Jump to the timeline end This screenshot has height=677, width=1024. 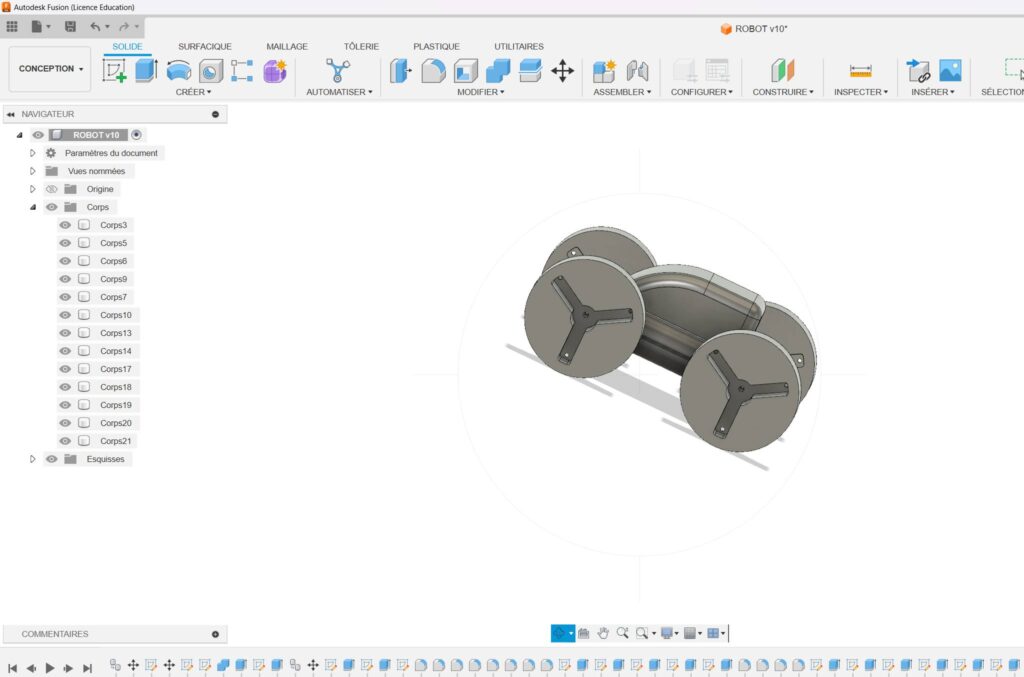click(87, 668)
